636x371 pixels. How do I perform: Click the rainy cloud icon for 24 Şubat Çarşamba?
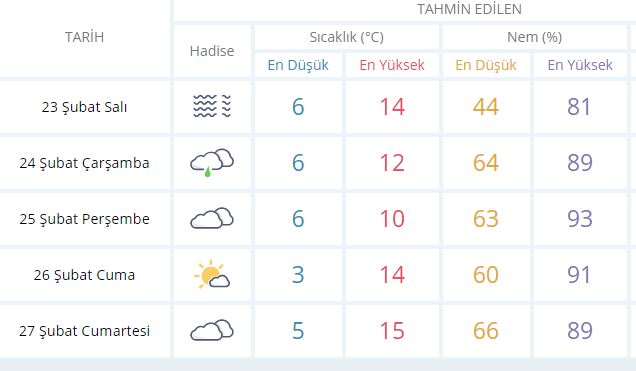[212, 163]
